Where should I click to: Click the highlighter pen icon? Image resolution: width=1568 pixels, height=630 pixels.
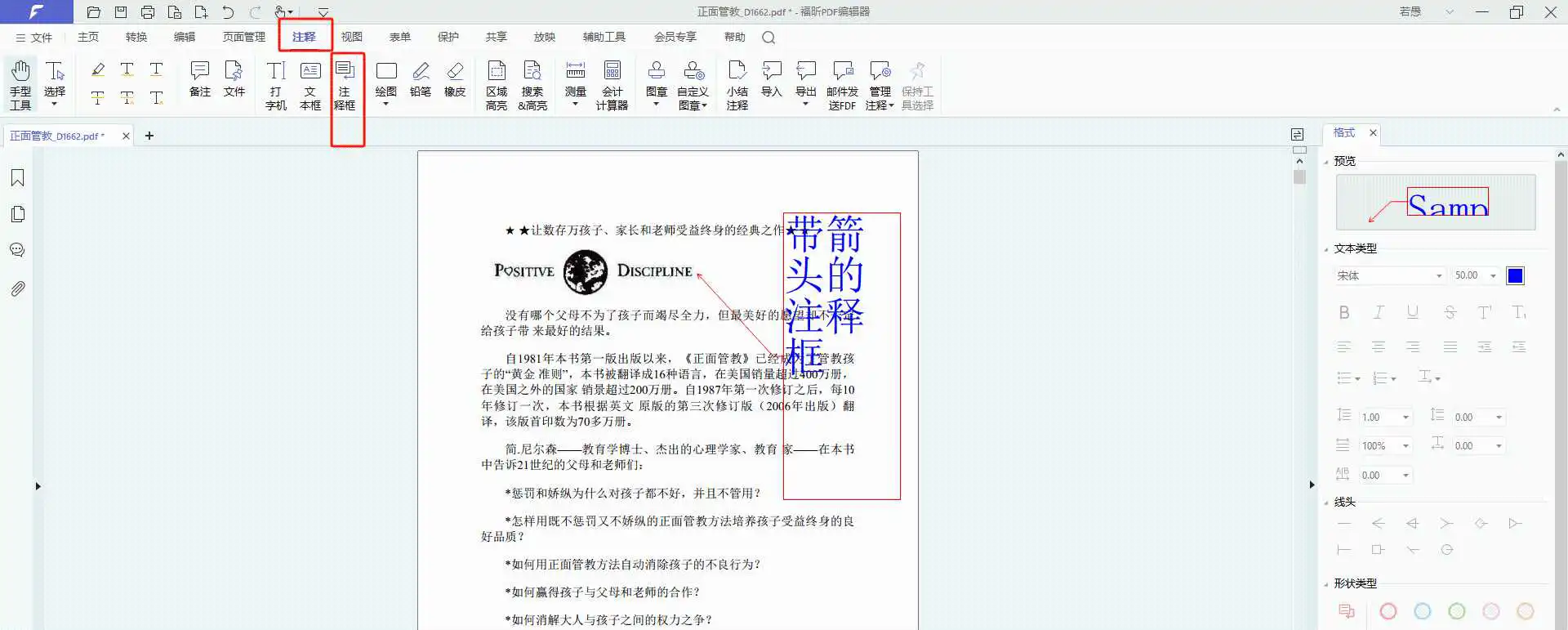pyautogui.click(x=97, y=69)
